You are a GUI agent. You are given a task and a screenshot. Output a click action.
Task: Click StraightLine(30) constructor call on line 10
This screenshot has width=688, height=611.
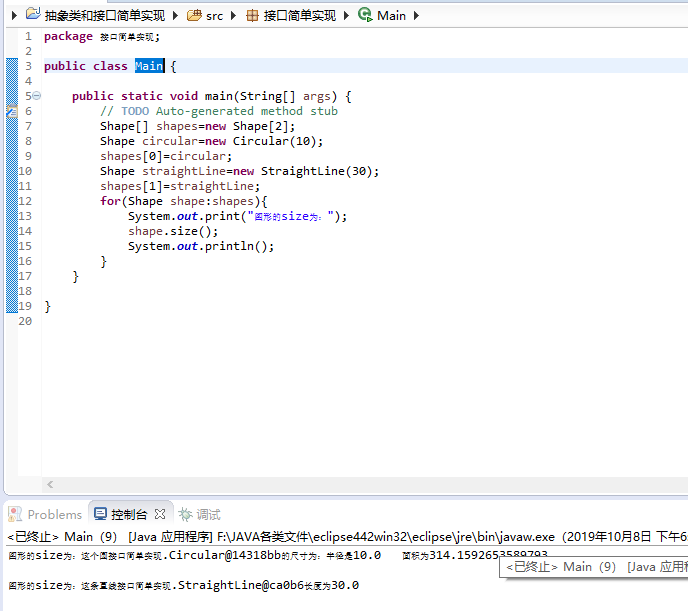tap(316, 171)
